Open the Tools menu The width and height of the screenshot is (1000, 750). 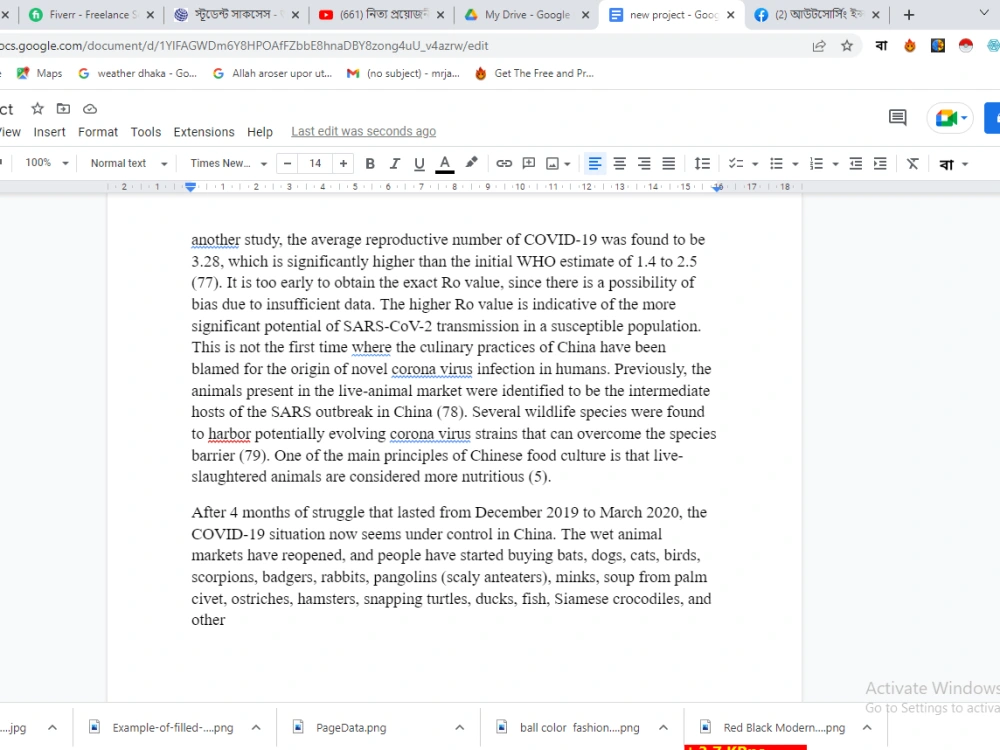(x=145, y=132)
